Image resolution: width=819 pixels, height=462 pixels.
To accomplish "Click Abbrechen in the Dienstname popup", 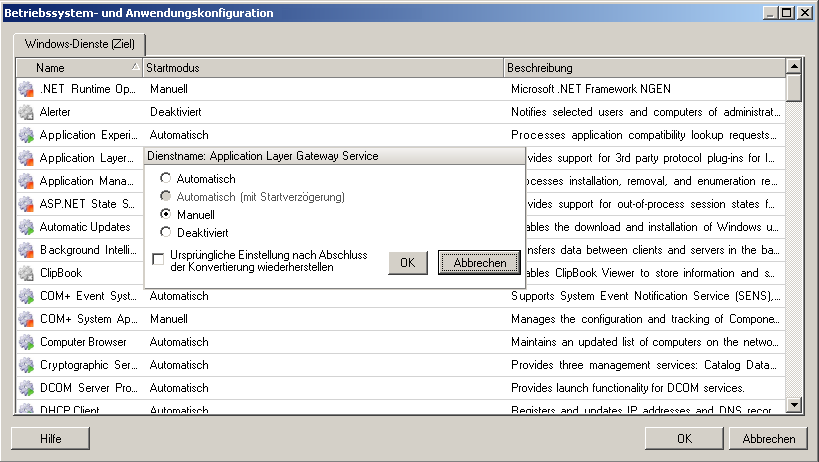I will [479, 263].
